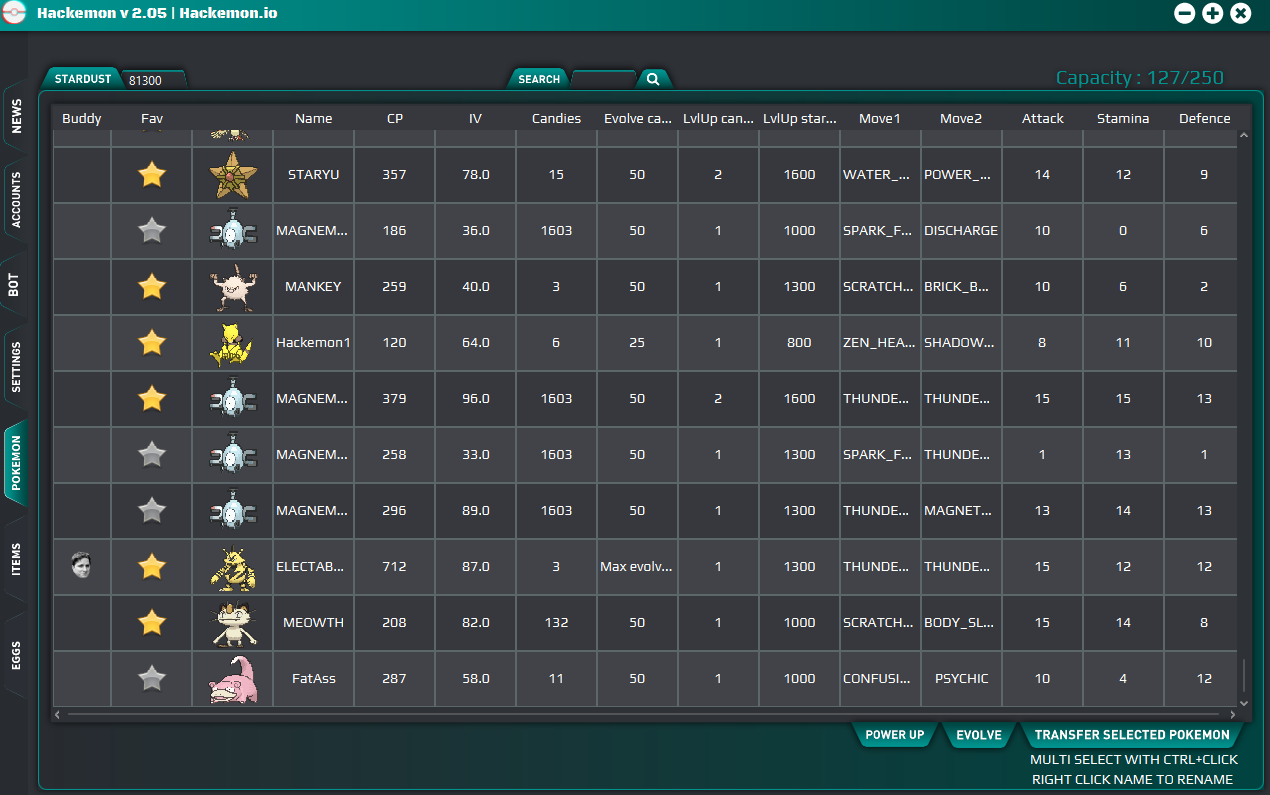Click the Mankey sprite icon
Image resolution: width=1270 pixels, height=795 pixels.
[x=232, y=287]
